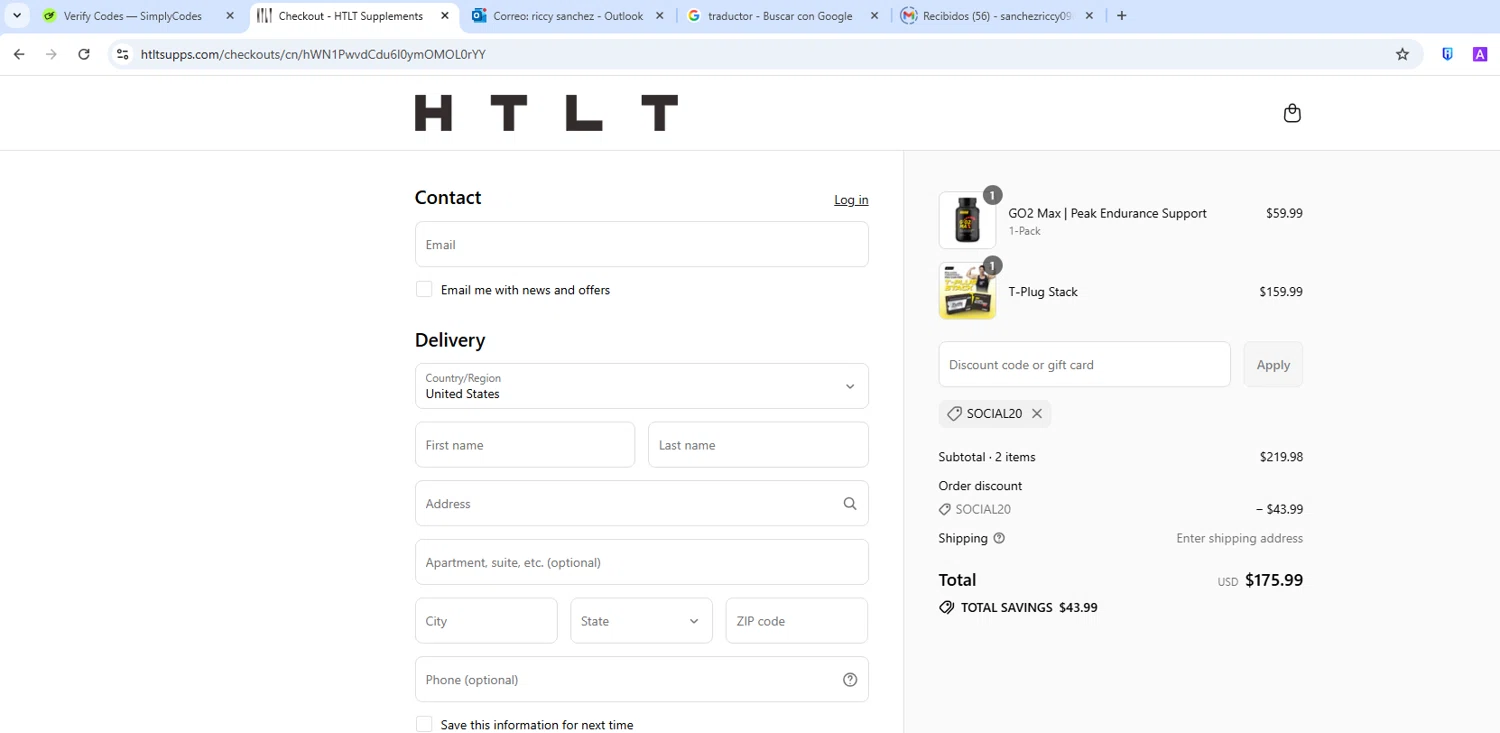Screen dimensions: 1500x733
Task: Open site information icon in address bar
Action: (x=123, y=54)
